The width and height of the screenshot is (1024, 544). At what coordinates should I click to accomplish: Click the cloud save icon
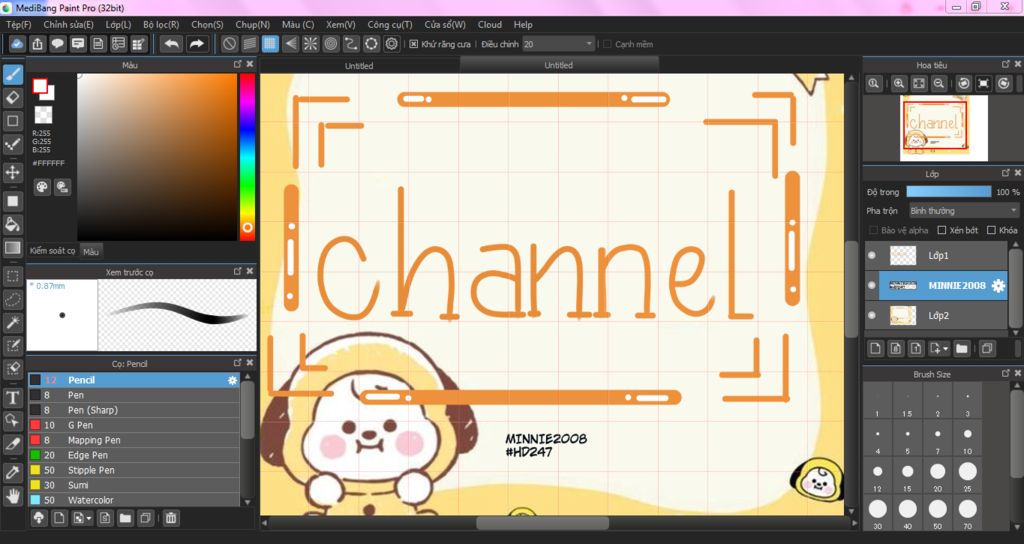tap(17, 44)
